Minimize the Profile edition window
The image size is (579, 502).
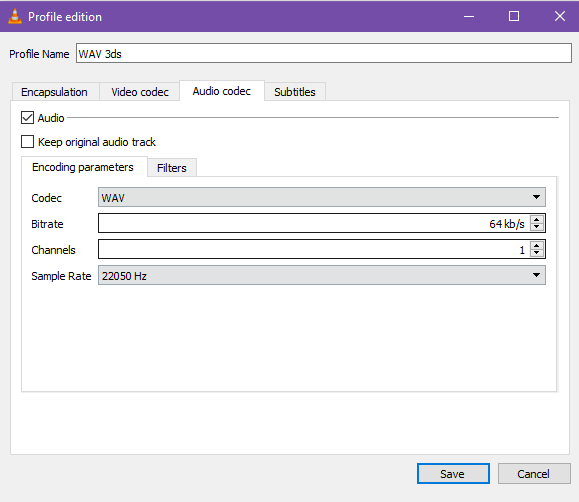[x=469, y=16]
